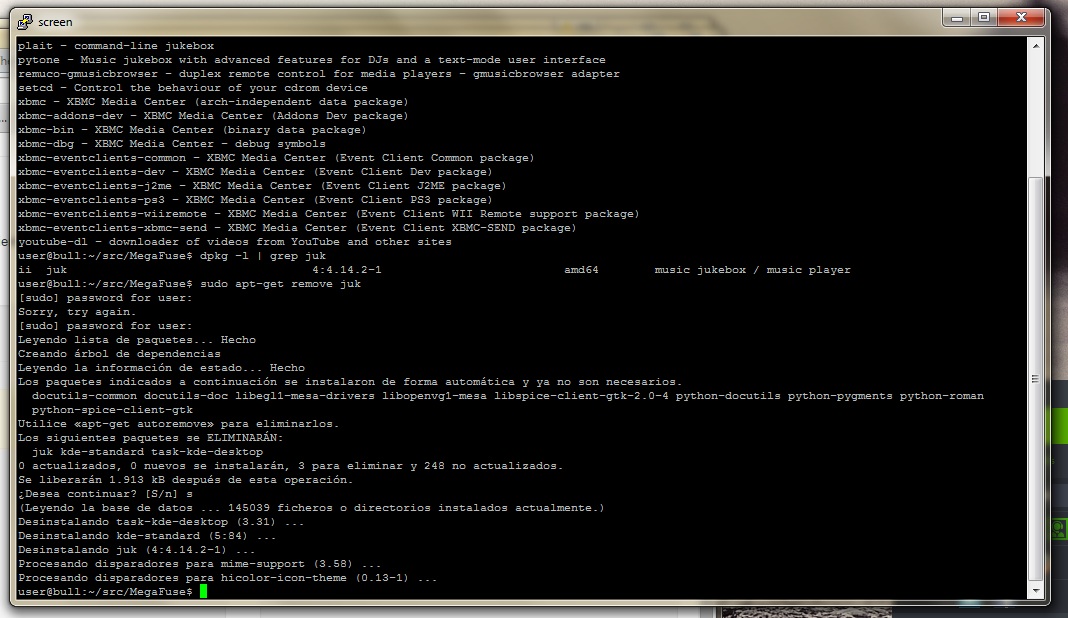This screenshot has height=618, width=1068.
Task: Click the 'Utilice «apt-get autoremove»' line
Action: pyautogui.click(x=178, y=424)
